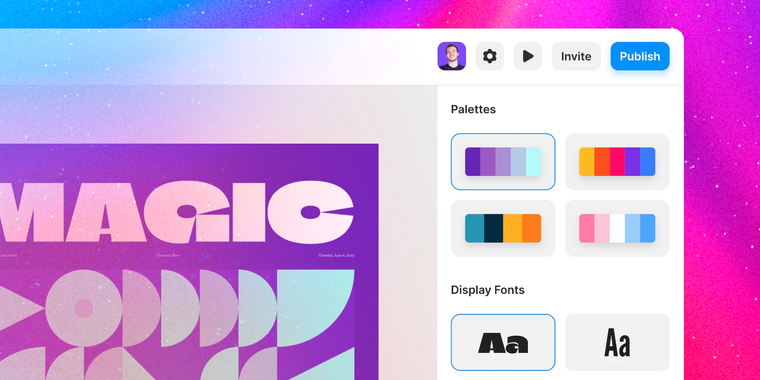Click the Invite button

[x=576, y=56]
